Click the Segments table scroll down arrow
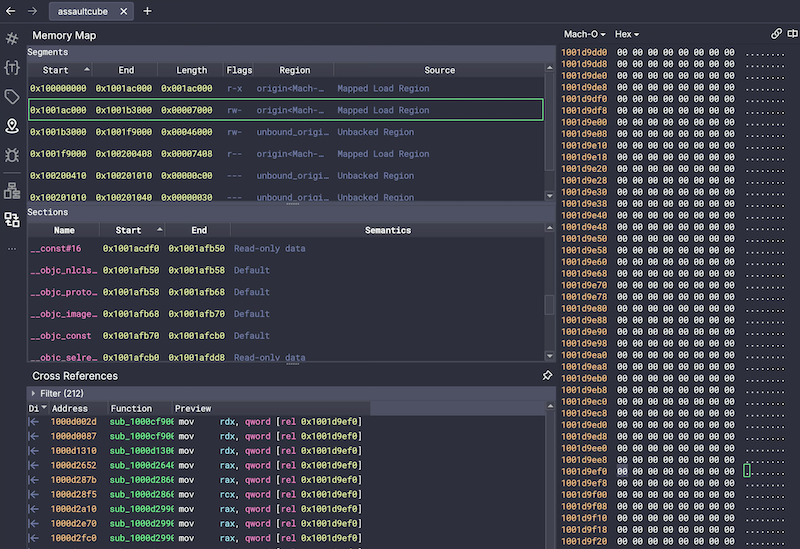 pos(549,197)
